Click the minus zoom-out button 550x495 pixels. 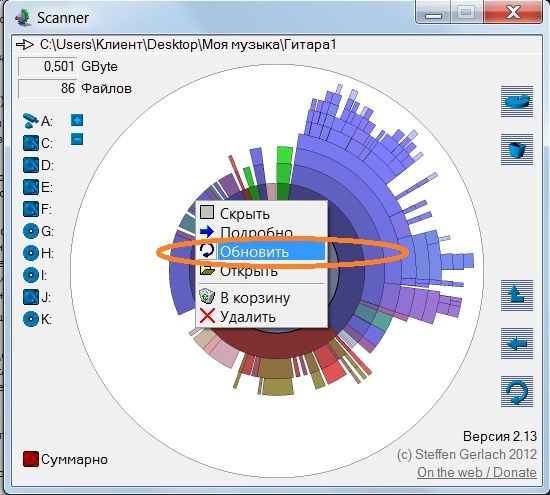[77, 139]
